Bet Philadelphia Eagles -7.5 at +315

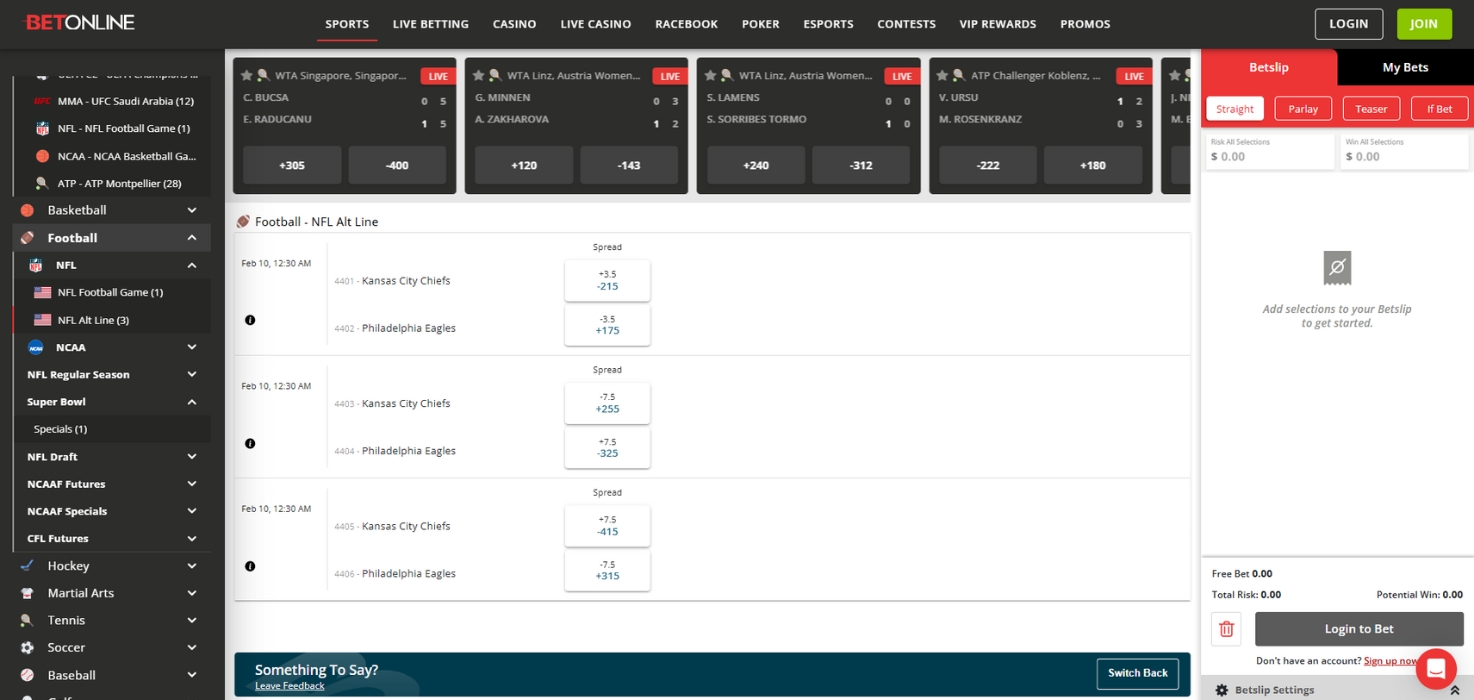pos(607,571)
